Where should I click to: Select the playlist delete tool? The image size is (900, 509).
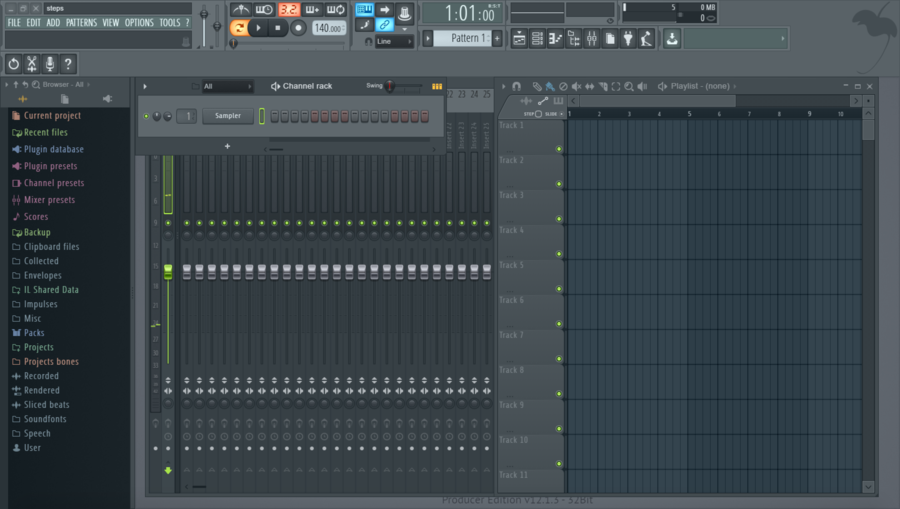pos(563,86)
